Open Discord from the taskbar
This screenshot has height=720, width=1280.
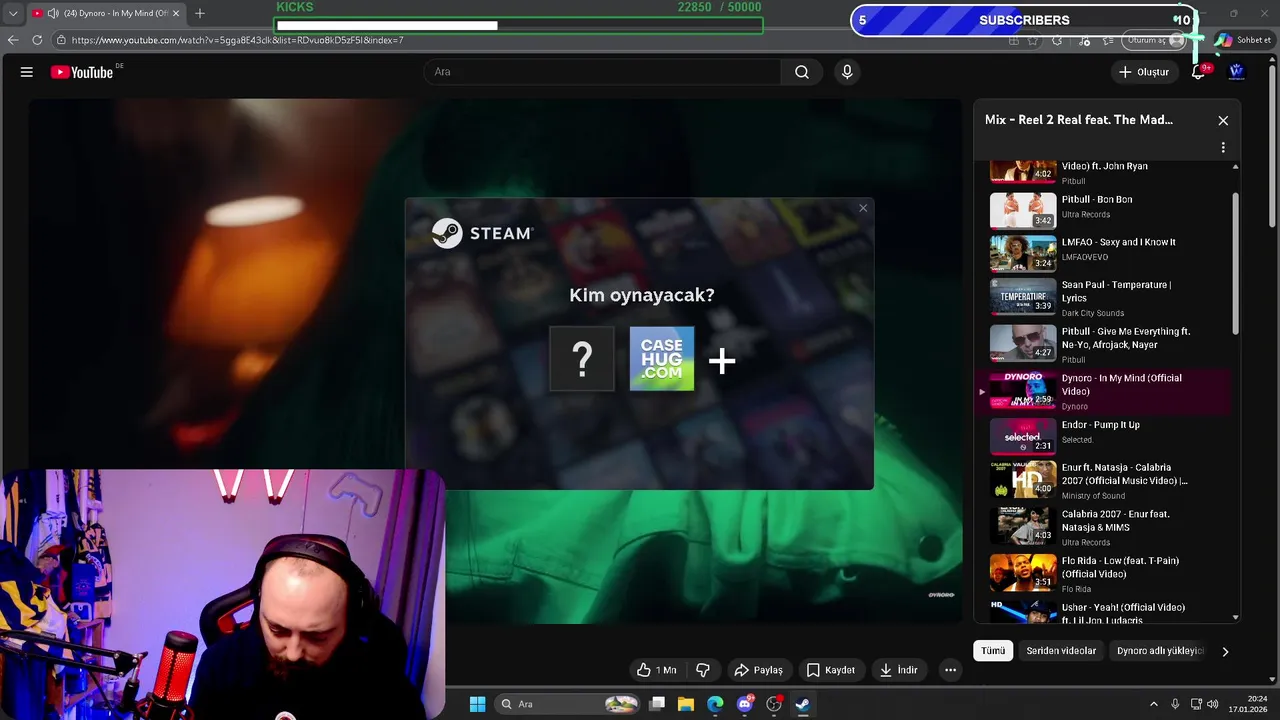click(745, 704)
